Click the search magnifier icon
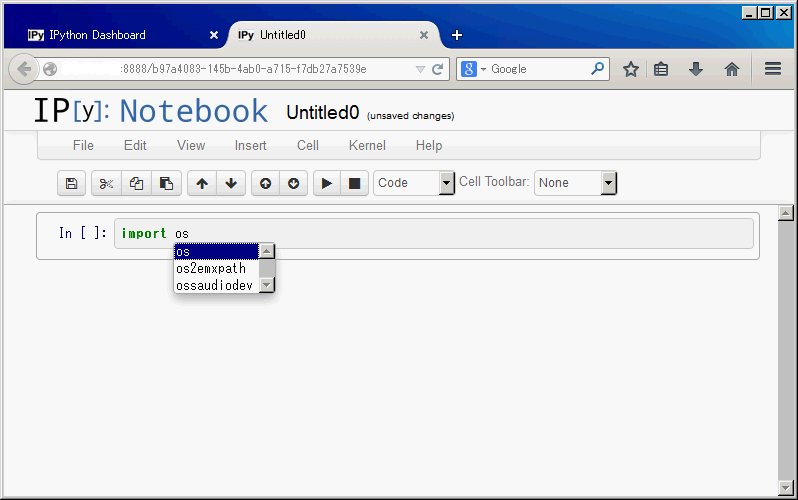 pyautogui.click(x=598, y=68)
